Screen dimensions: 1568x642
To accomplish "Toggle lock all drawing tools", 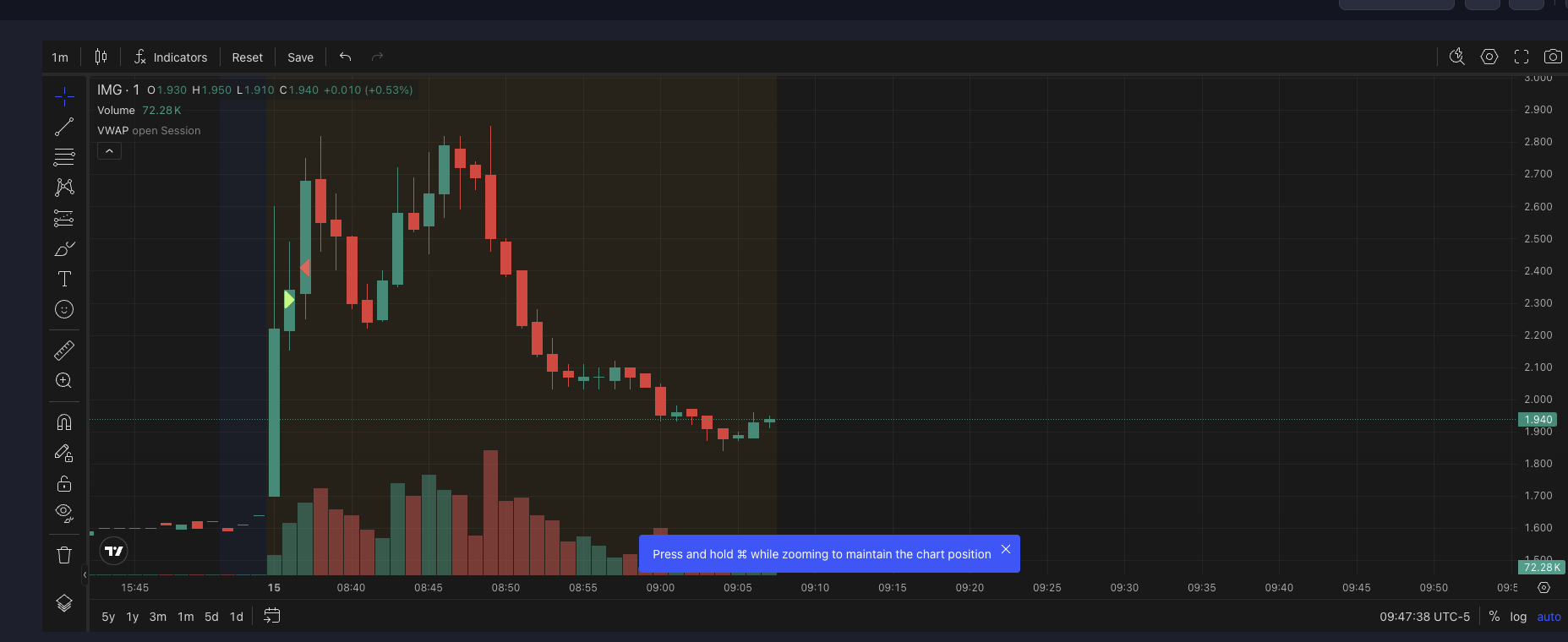I will pyautogui.click(x=64, y=483).
